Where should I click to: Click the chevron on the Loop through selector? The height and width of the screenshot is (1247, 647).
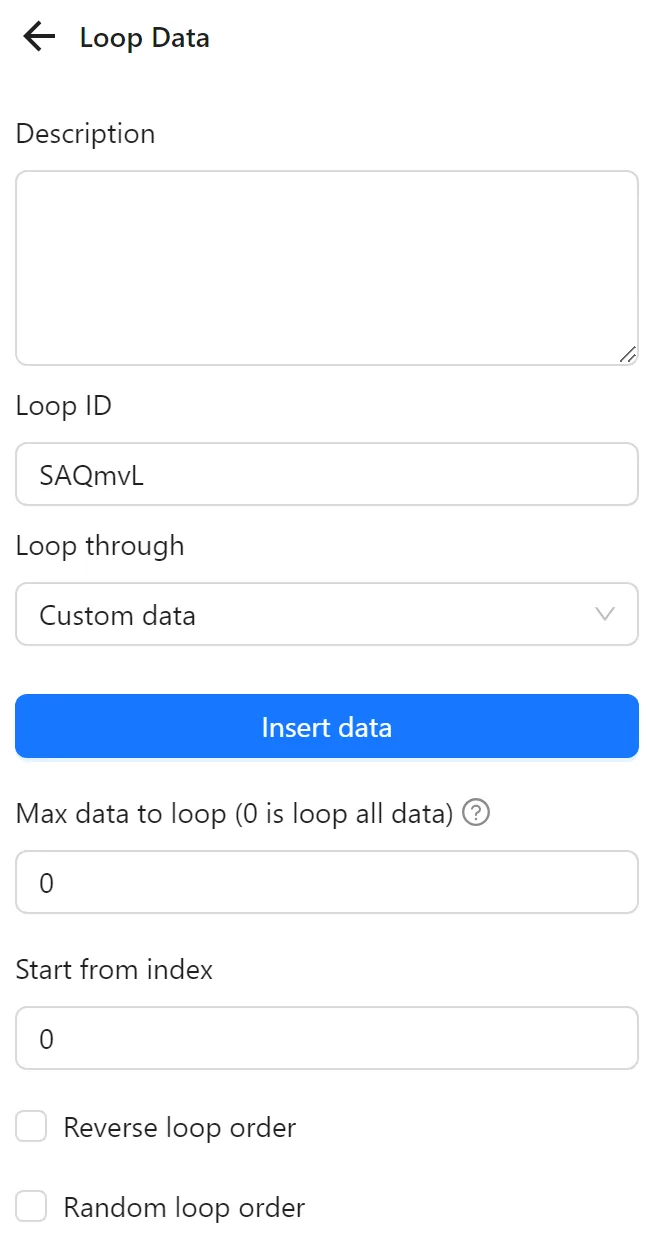click(604, 615)
